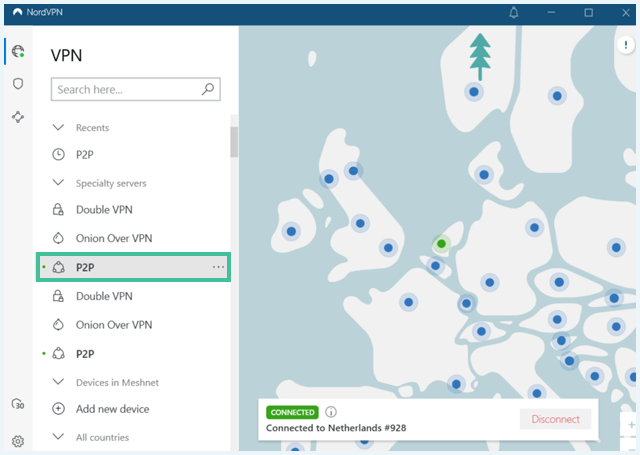This screenshot has height=455, width=640.
Task: Open the notifications bell in title bar
Action: pos(514,13)
